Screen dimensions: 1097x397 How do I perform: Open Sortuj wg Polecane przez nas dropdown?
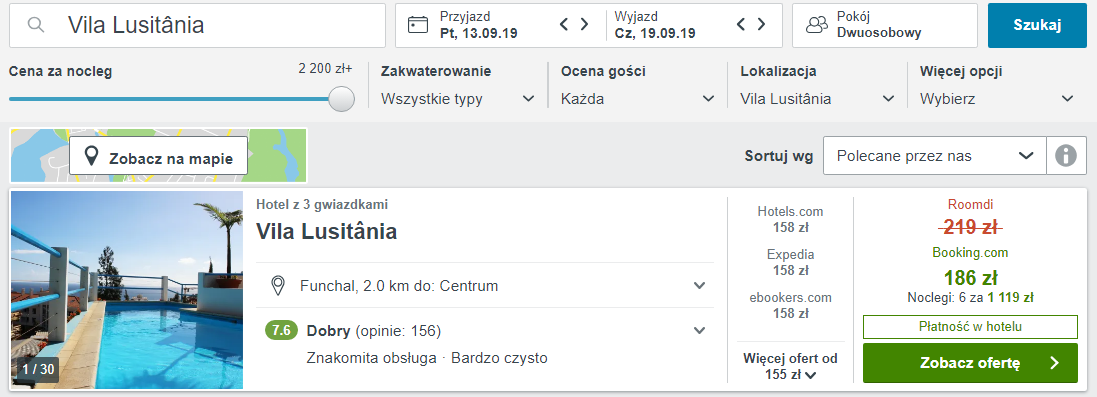coord(935,155)
